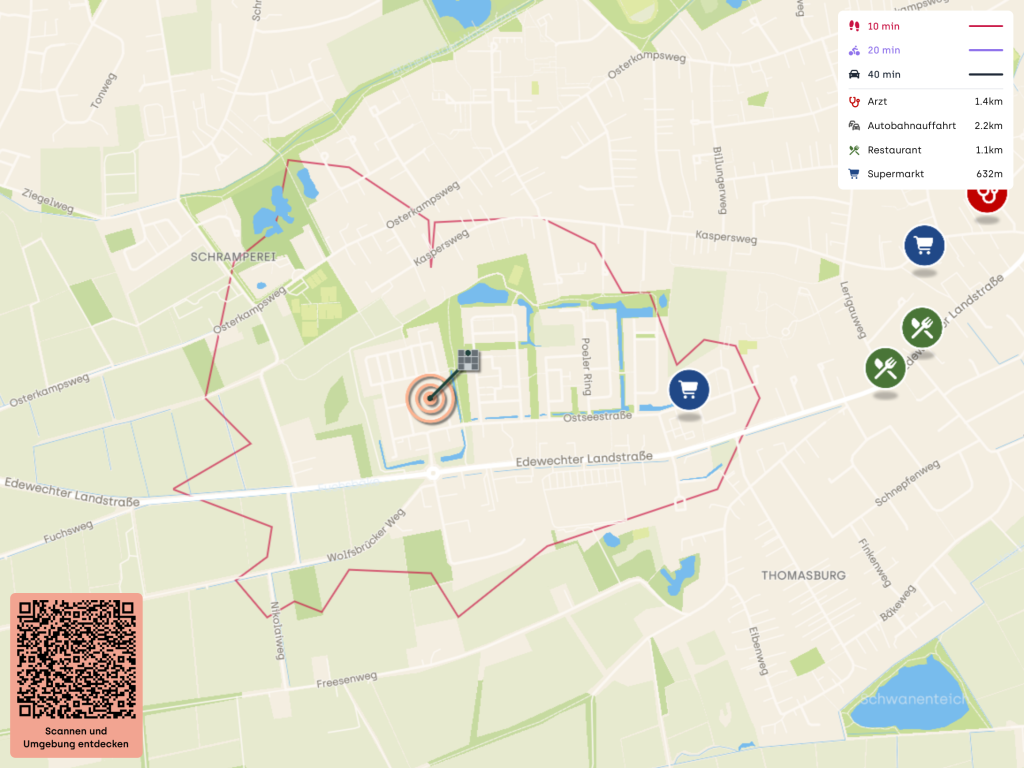Select the upper restaurant fork-and-knife marker
The image size is (1024, 768).
click(x=921, y=327)
